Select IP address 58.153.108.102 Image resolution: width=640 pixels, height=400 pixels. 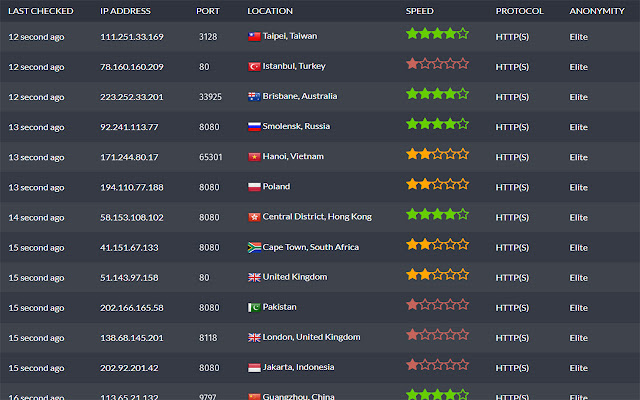click(x=132, y=218)
